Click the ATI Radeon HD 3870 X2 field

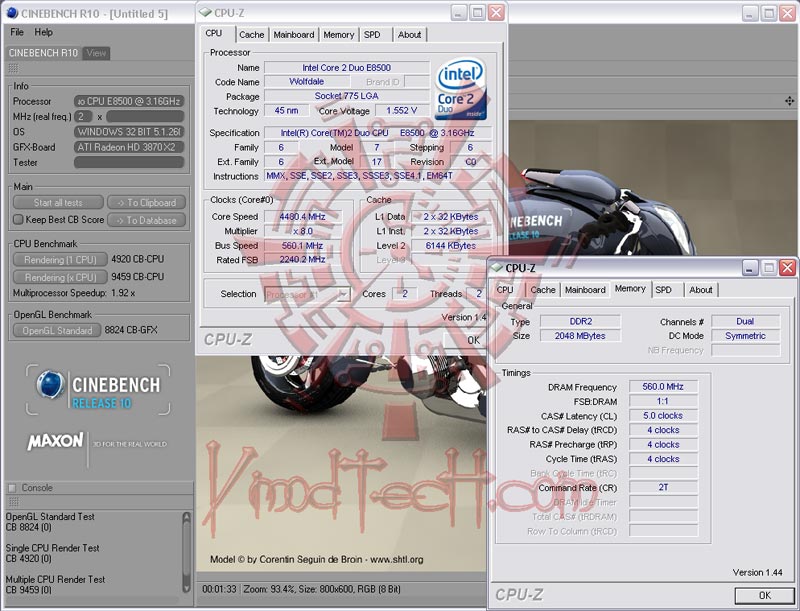(129, 147)
